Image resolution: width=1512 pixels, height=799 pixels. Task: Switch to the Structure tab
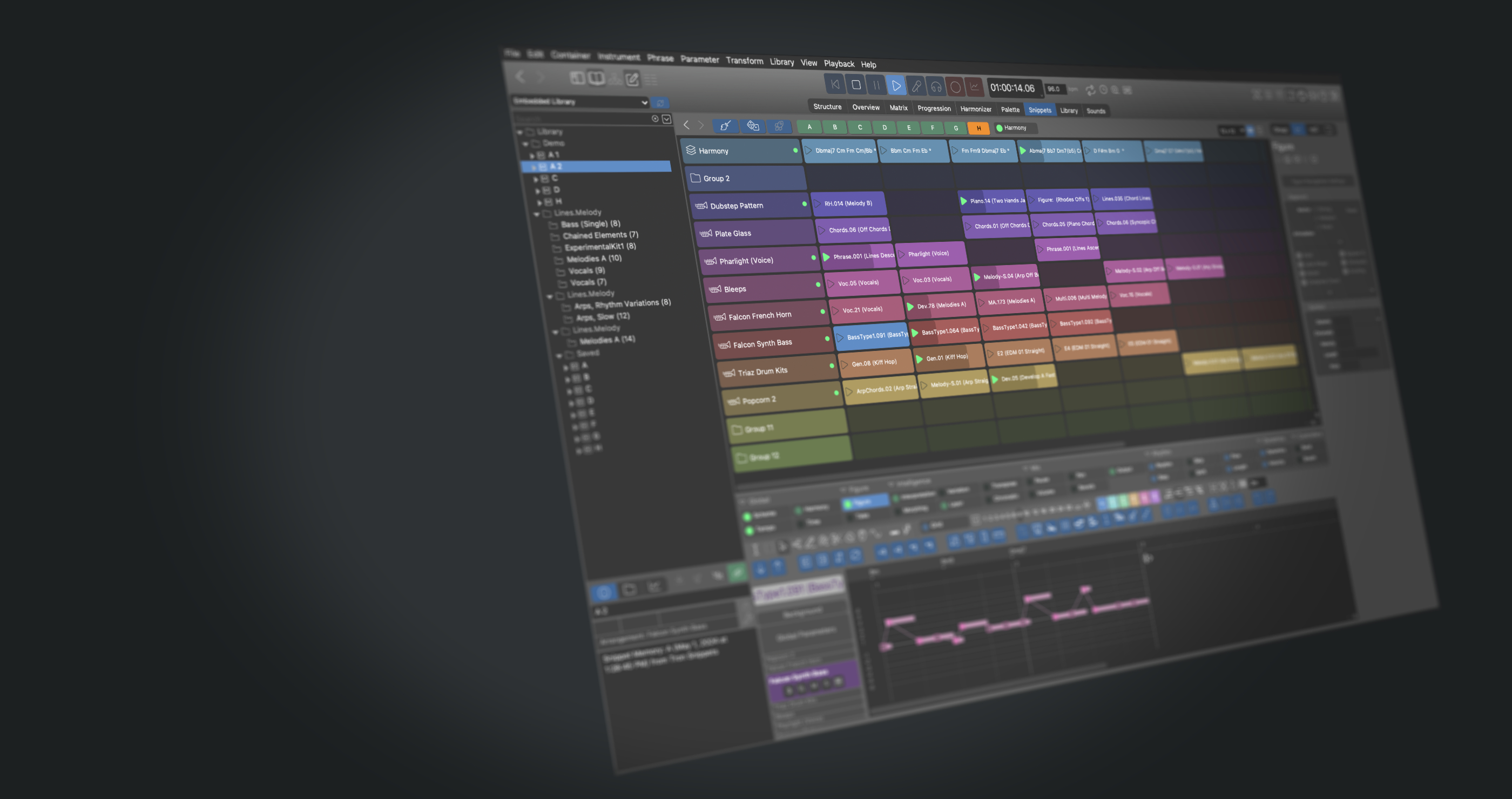tap(827, 107)
